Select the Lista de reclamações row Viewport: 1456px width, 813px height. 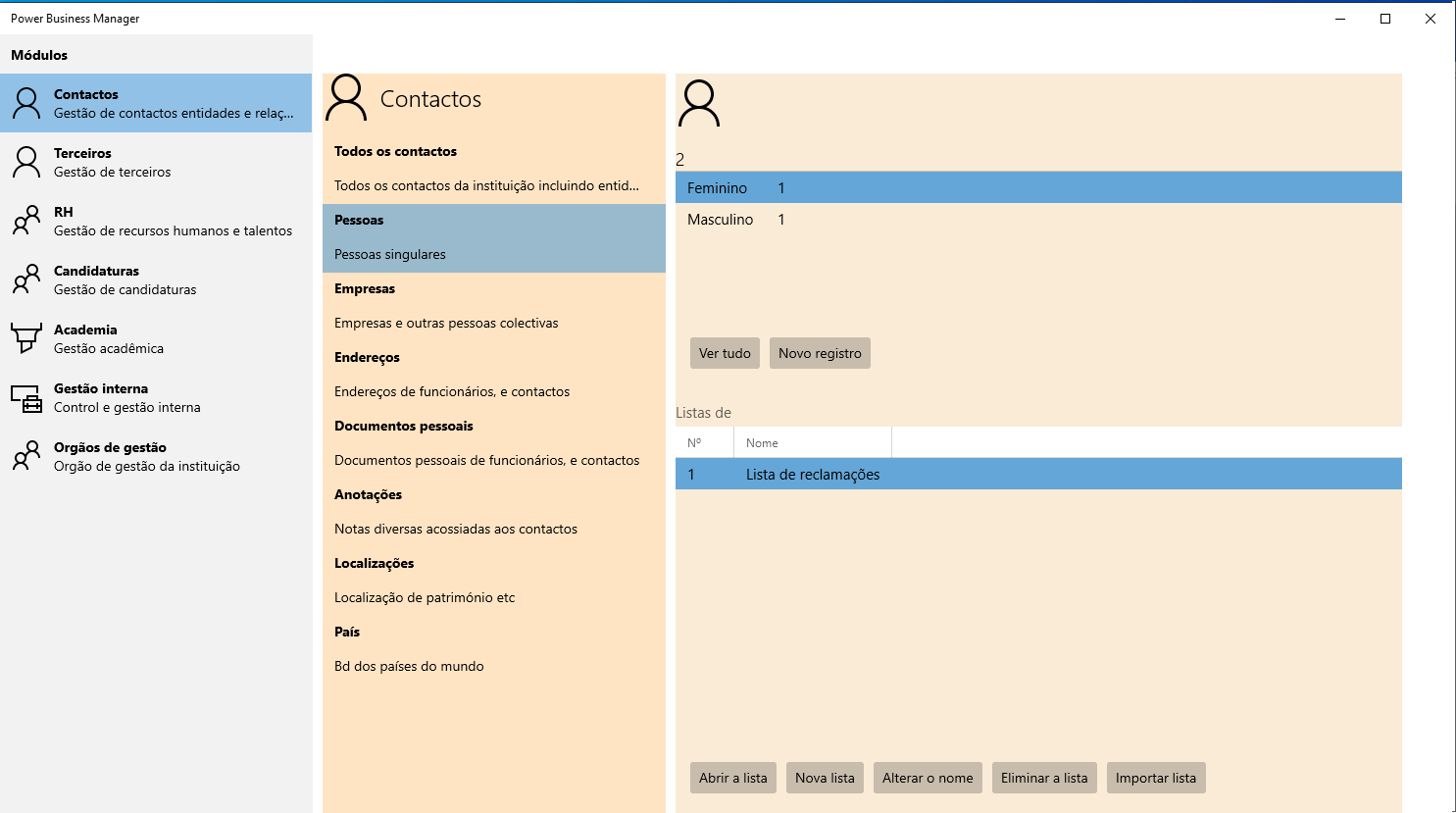[x=1038, y=474]
